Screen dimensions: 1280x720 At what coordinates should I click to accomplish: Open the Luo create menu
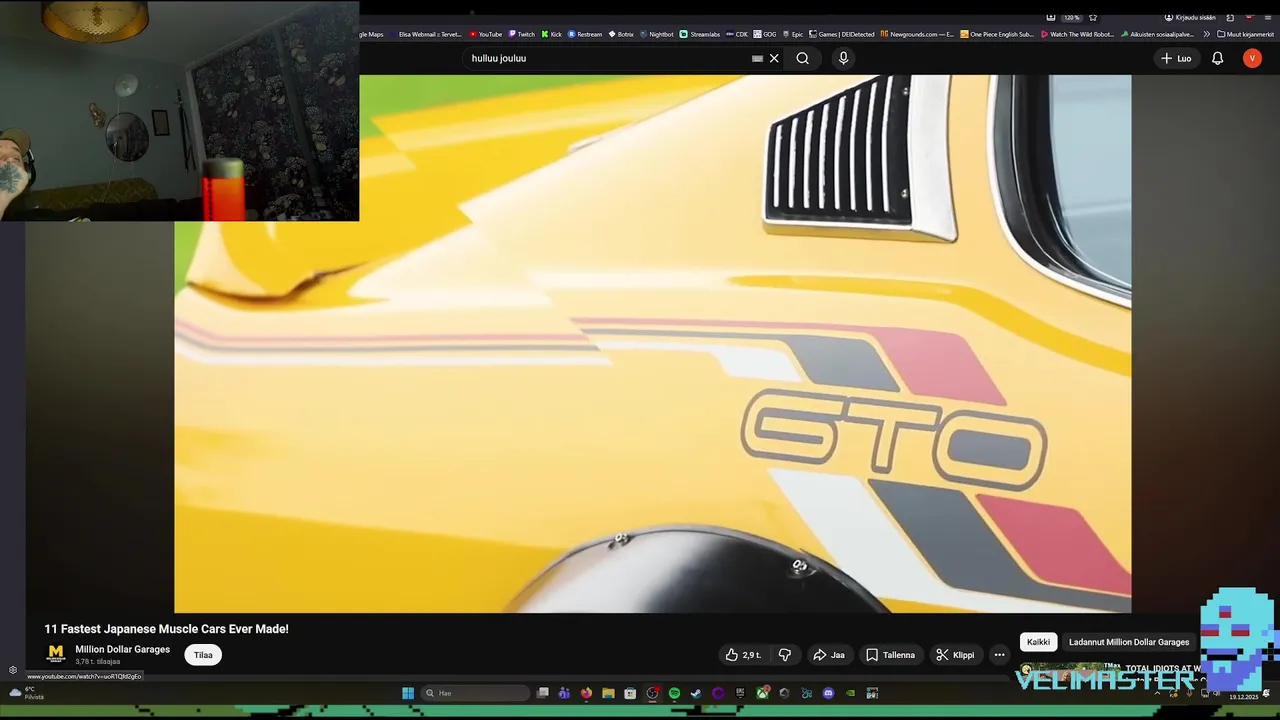click(1176, 58)
